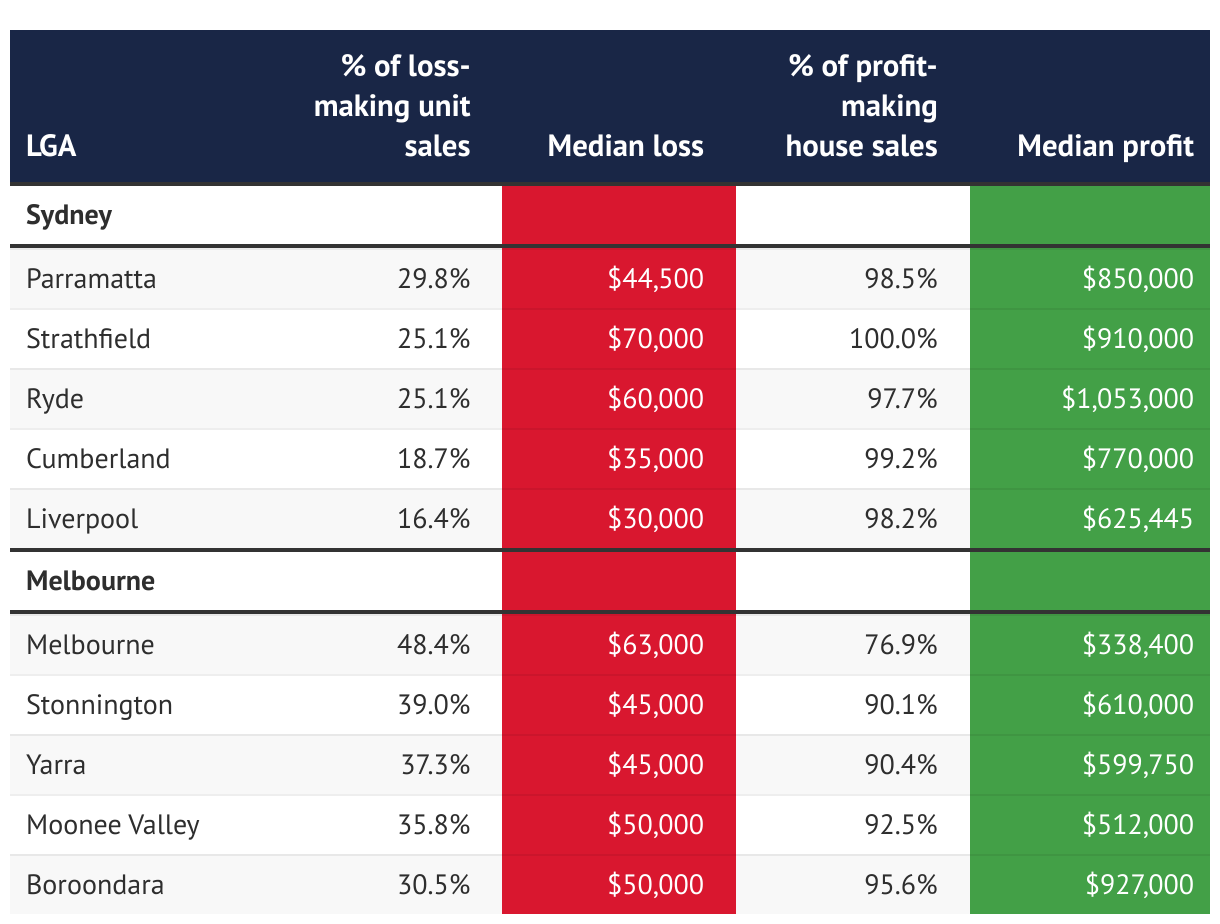Click Liverpool's $625,445 median profit cell
The width and height of the screenshot is (1220, 924).
[x=1138, y=519]
